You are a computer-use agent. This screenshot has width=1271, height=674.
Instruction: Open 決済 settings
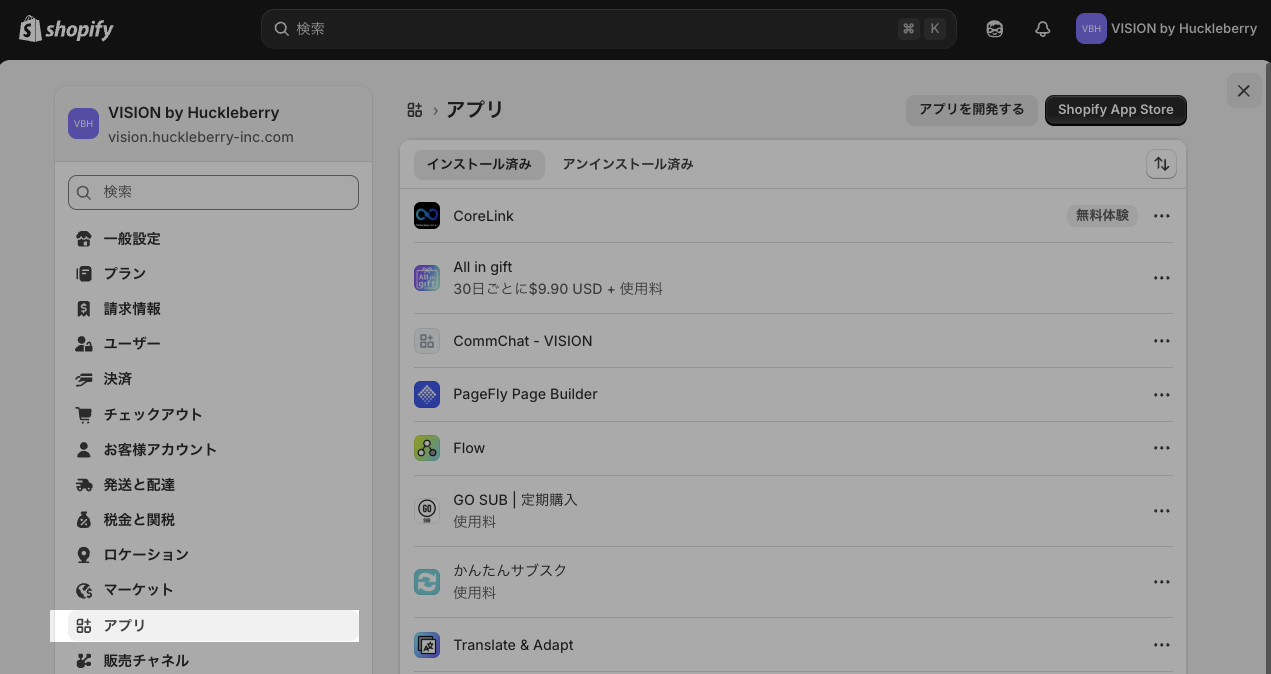213,379
